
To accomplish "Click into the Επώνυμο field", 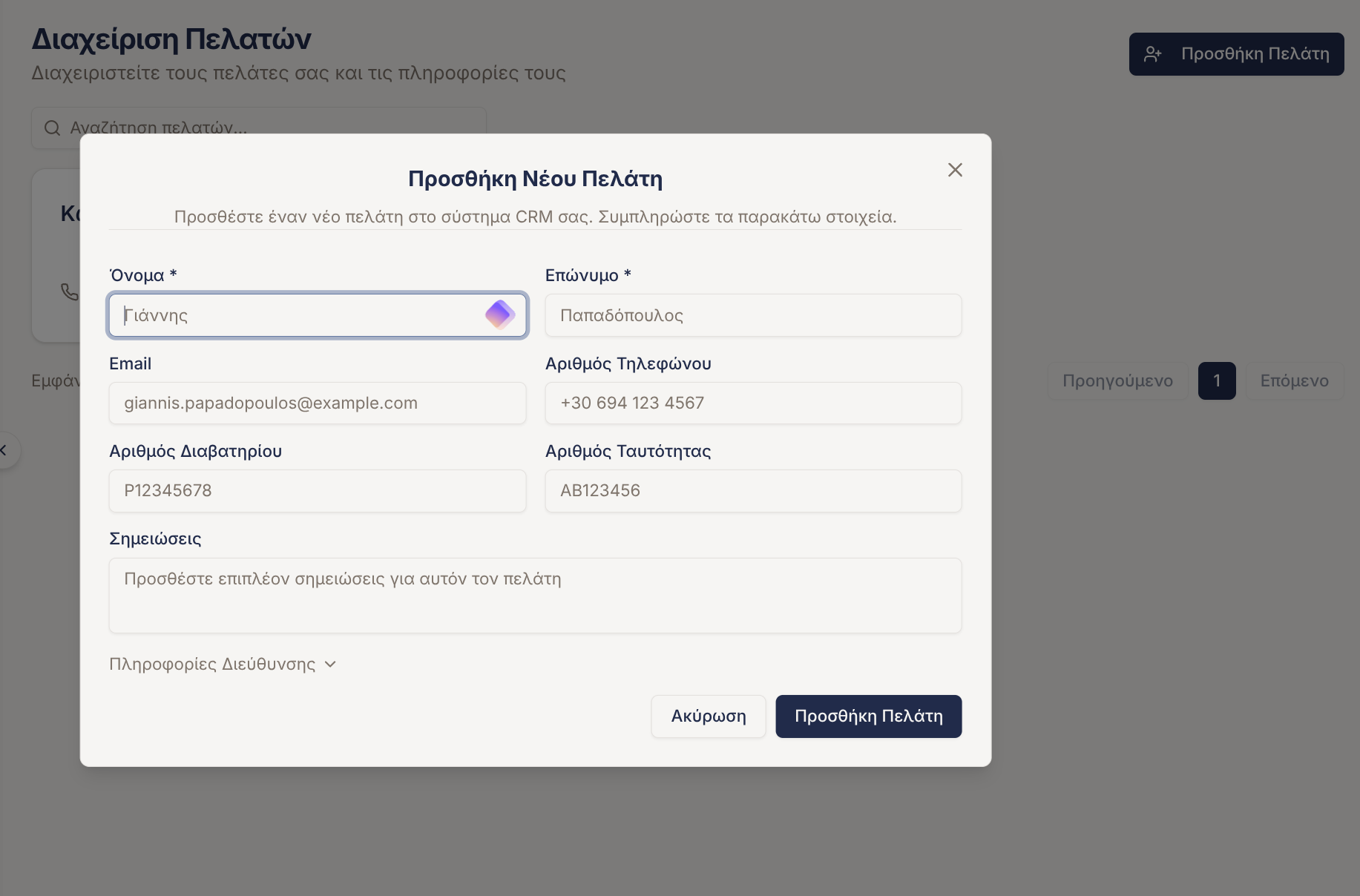I will [x=753, y=315].
